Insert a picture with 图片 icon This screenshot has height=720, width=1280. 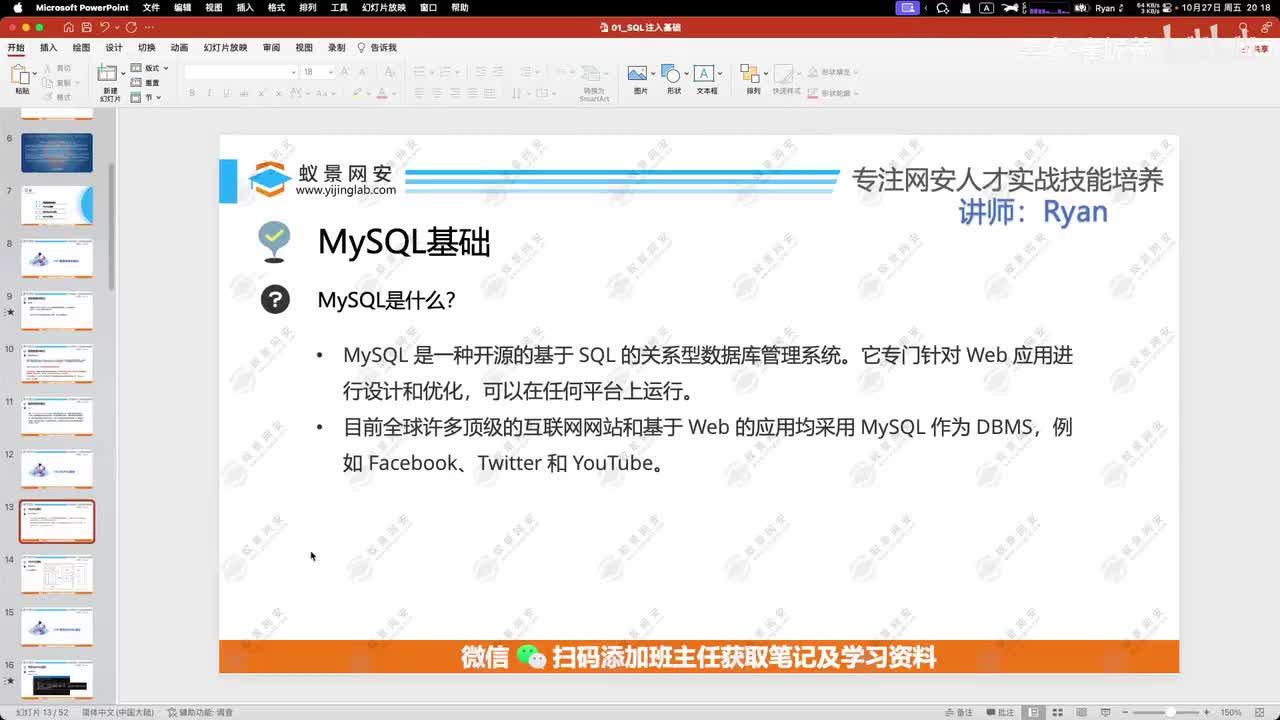(x=637, y=74)
